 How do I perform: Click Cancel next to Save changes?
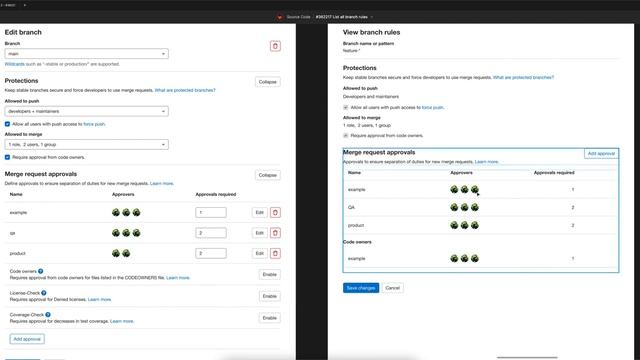pyautogui.click(x=393, y=288)
